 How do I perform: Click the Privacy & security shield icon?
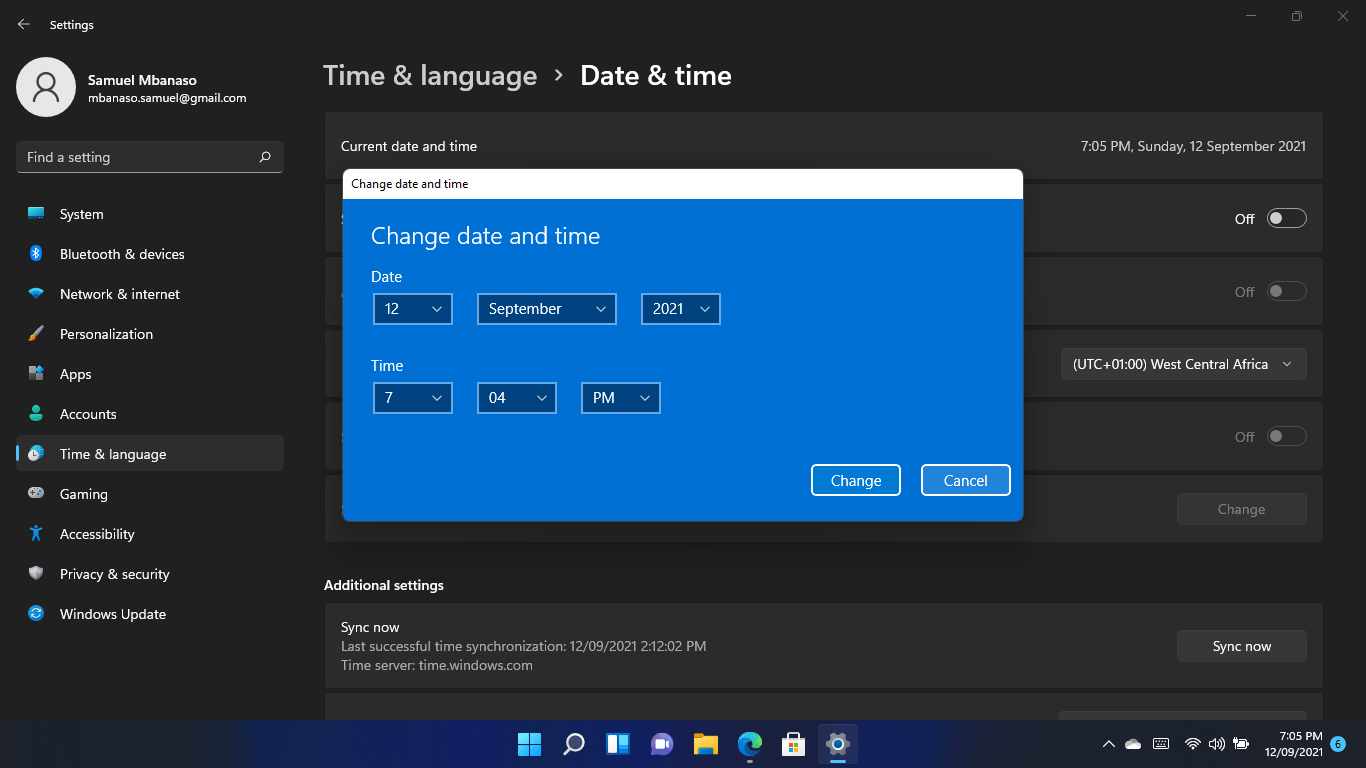click(36, 574)
